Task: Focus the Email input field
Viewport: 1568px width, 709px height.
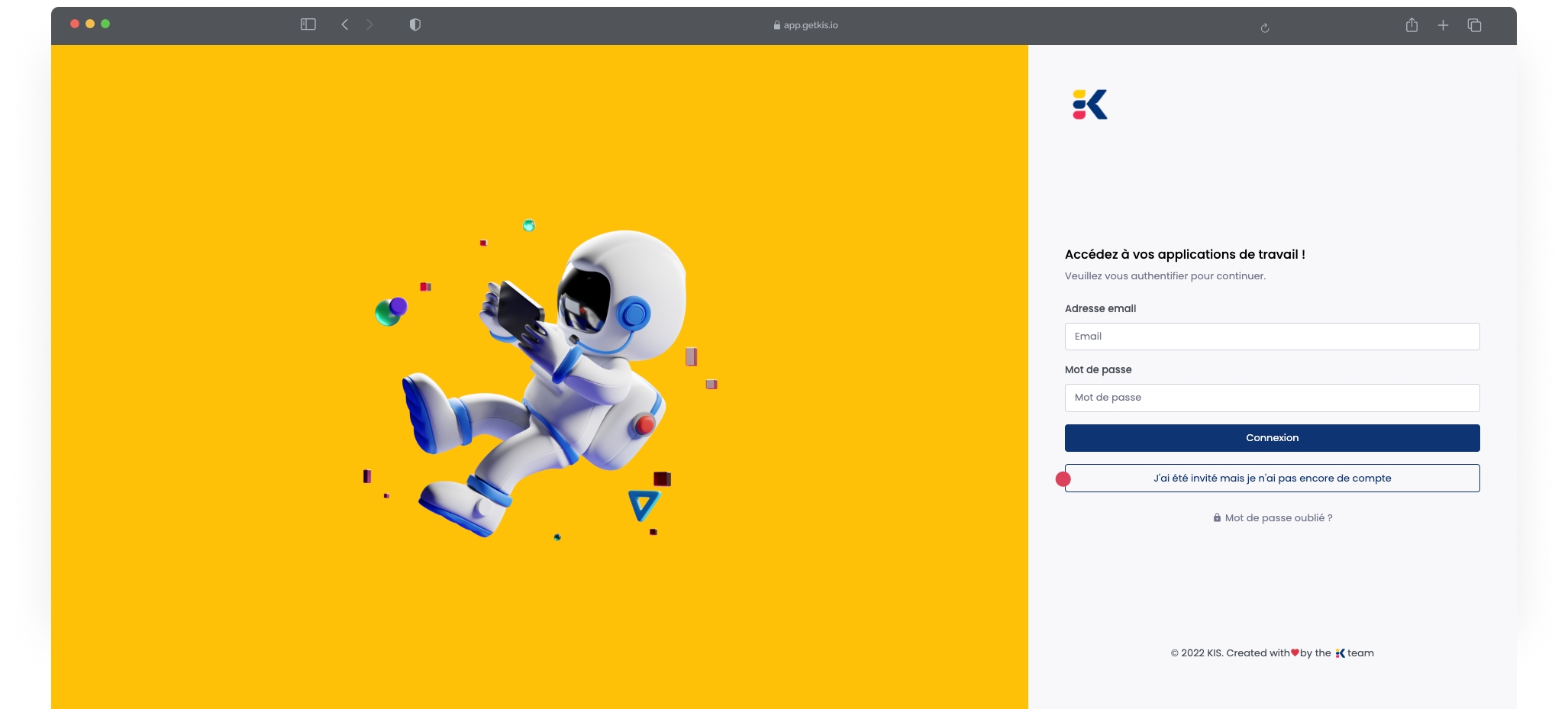Action: (x=1272, y=337)
